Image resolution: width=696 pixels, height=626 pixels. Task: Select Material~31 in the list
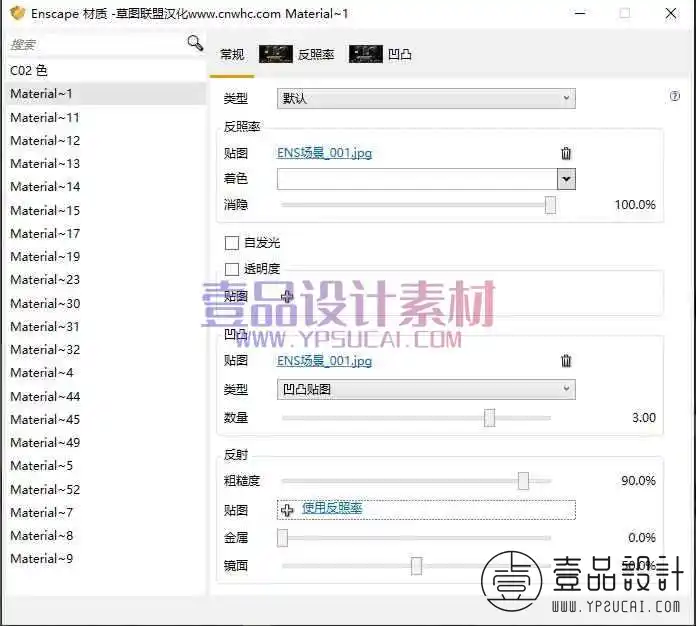click(107, 327)
